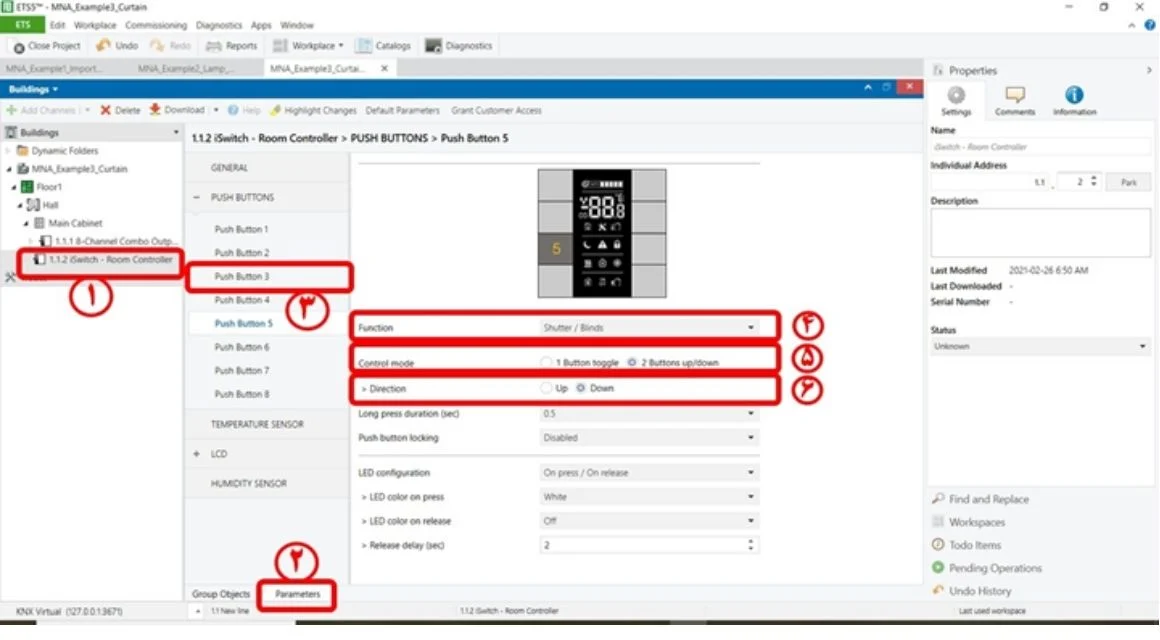Open the Apps menu
Screen dimensions: 1160x640
click(261, 25)
